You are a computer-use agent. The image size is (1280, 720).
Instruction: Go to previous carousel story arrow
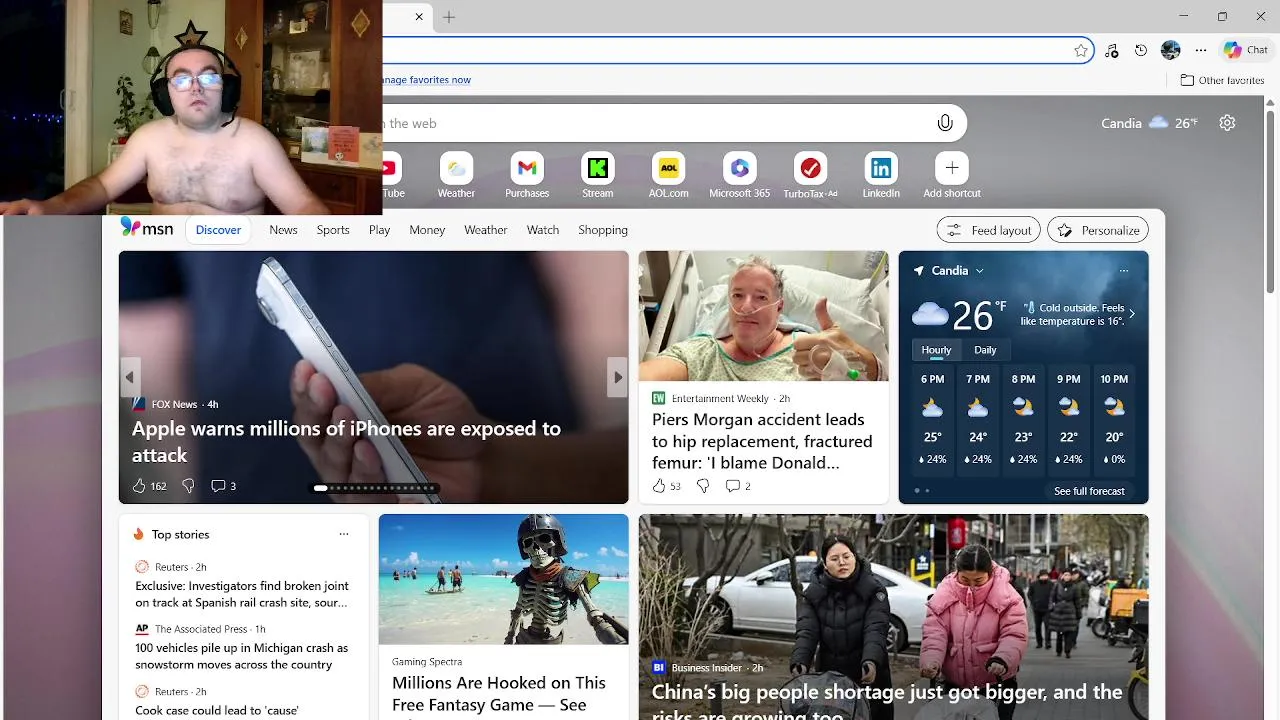(130, 377)
